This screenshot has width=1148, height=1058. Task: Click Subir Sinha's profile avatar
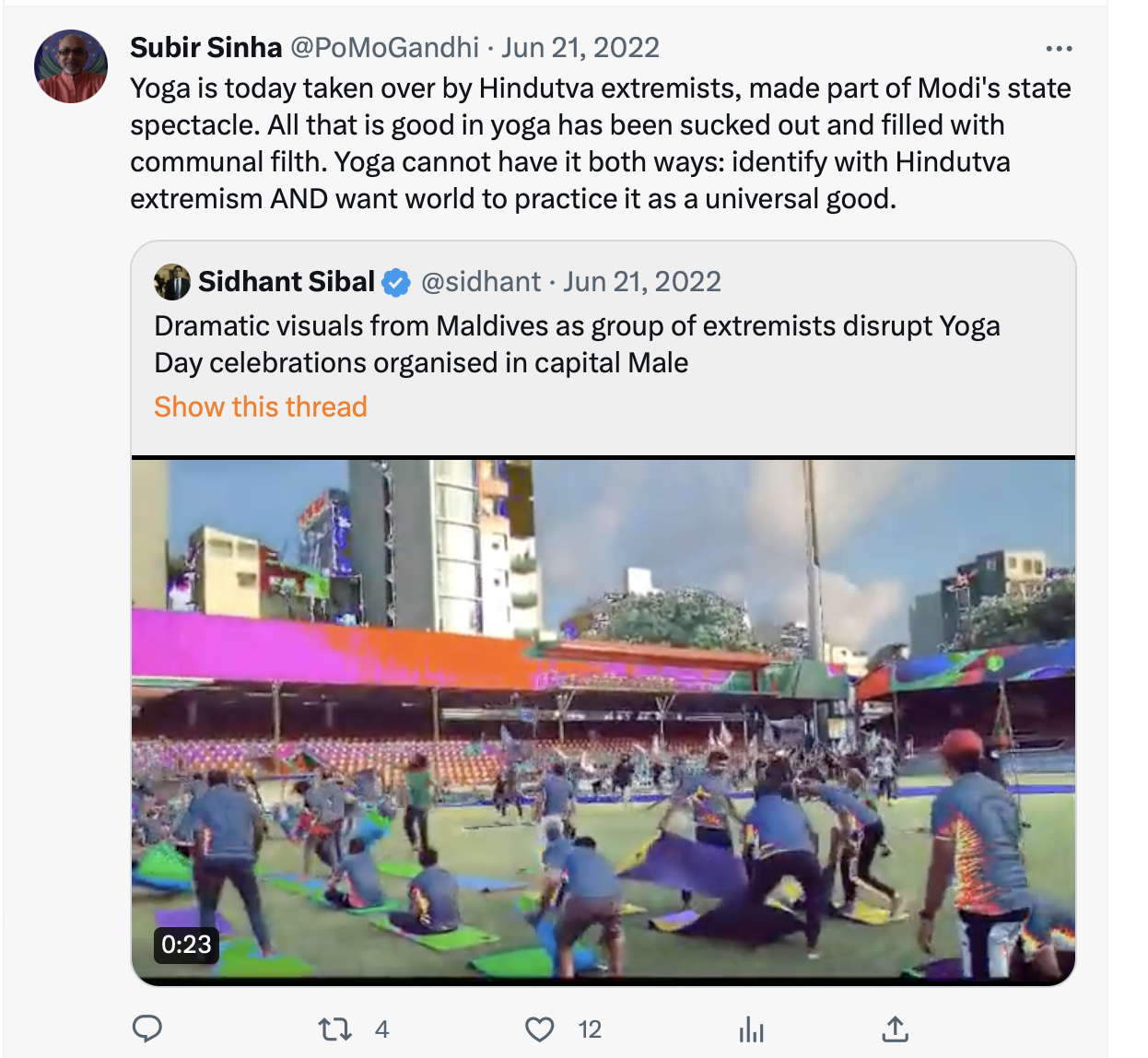pyautogui.click(x=71, y=66)
